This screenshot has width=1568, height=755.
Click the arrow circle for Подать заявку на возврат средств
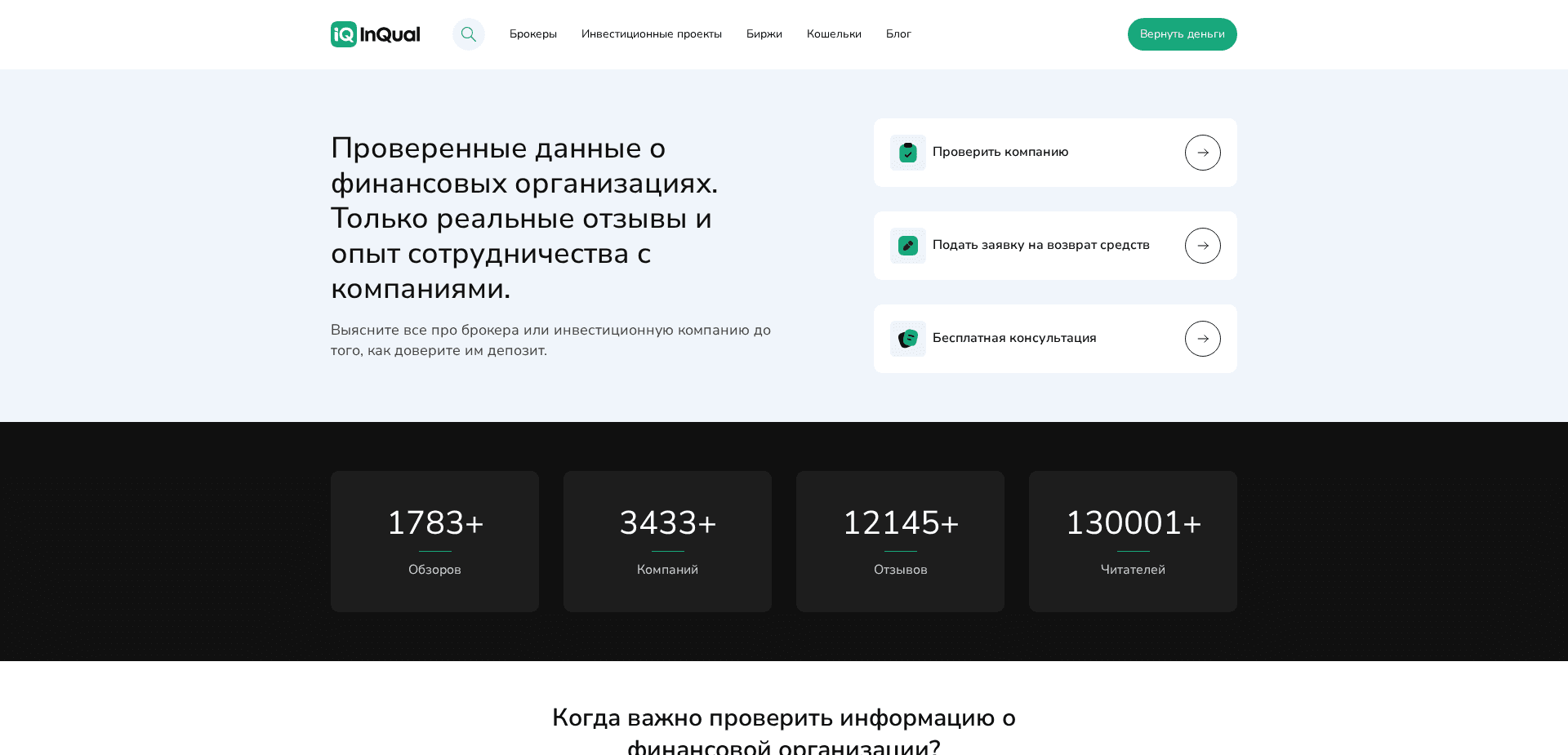tap(1203, 246)
